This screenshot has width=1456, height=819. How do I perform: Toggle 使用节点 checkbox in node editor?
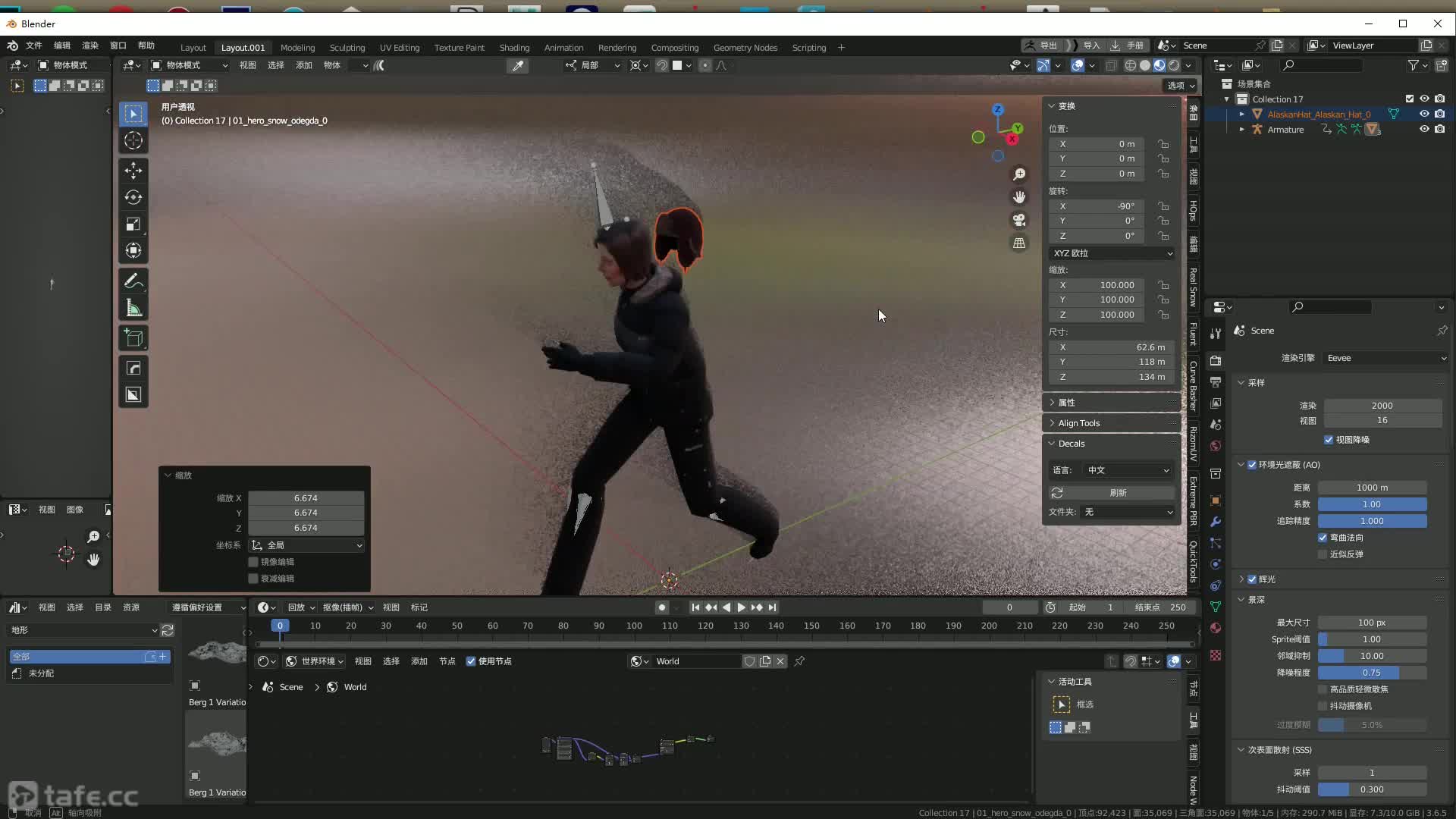(x=471, y=661)
